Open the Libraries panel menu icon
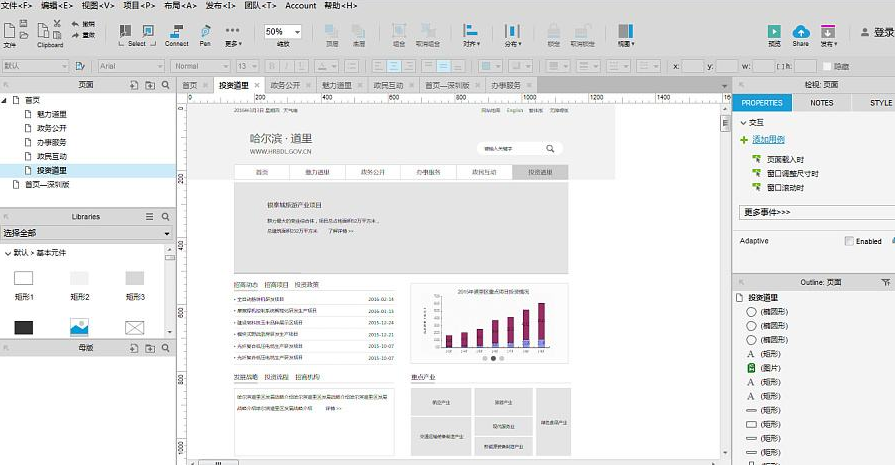 click(x=150, y=216)
